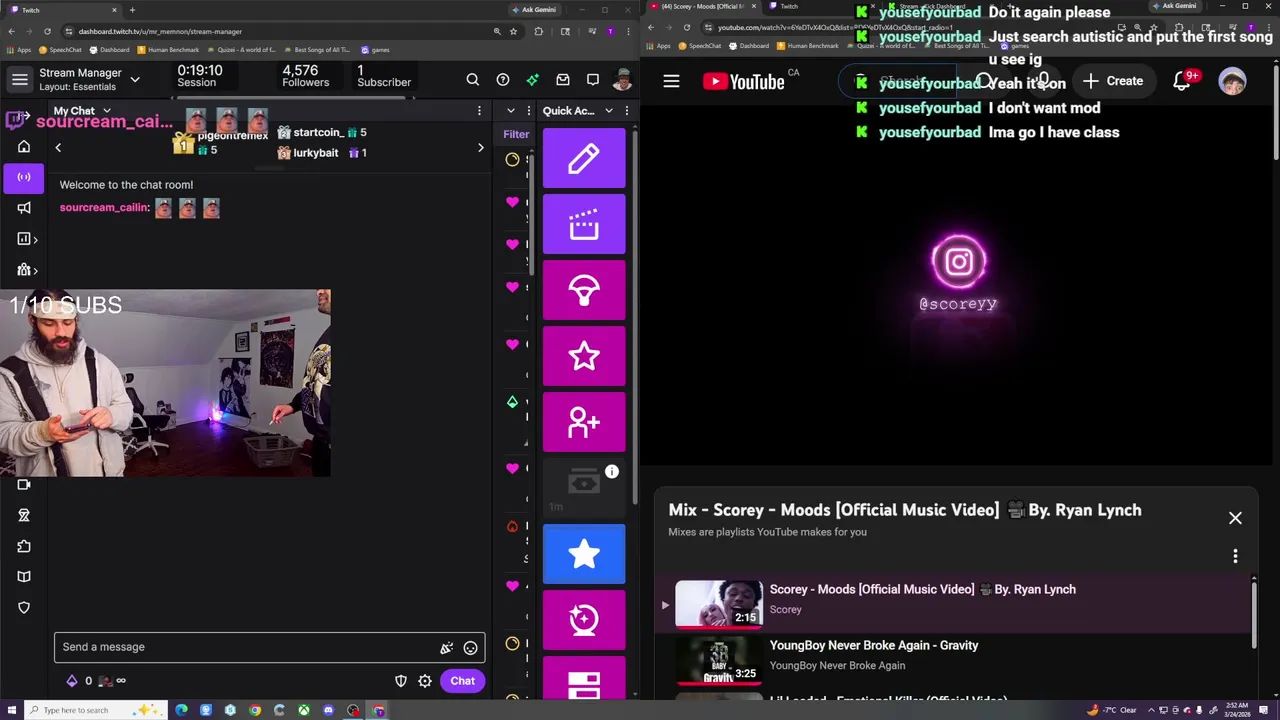The width and height of the screenshot is (1280, 720).
Task: Expand the My Chat panel dropdown
Action: coord(107,111)
